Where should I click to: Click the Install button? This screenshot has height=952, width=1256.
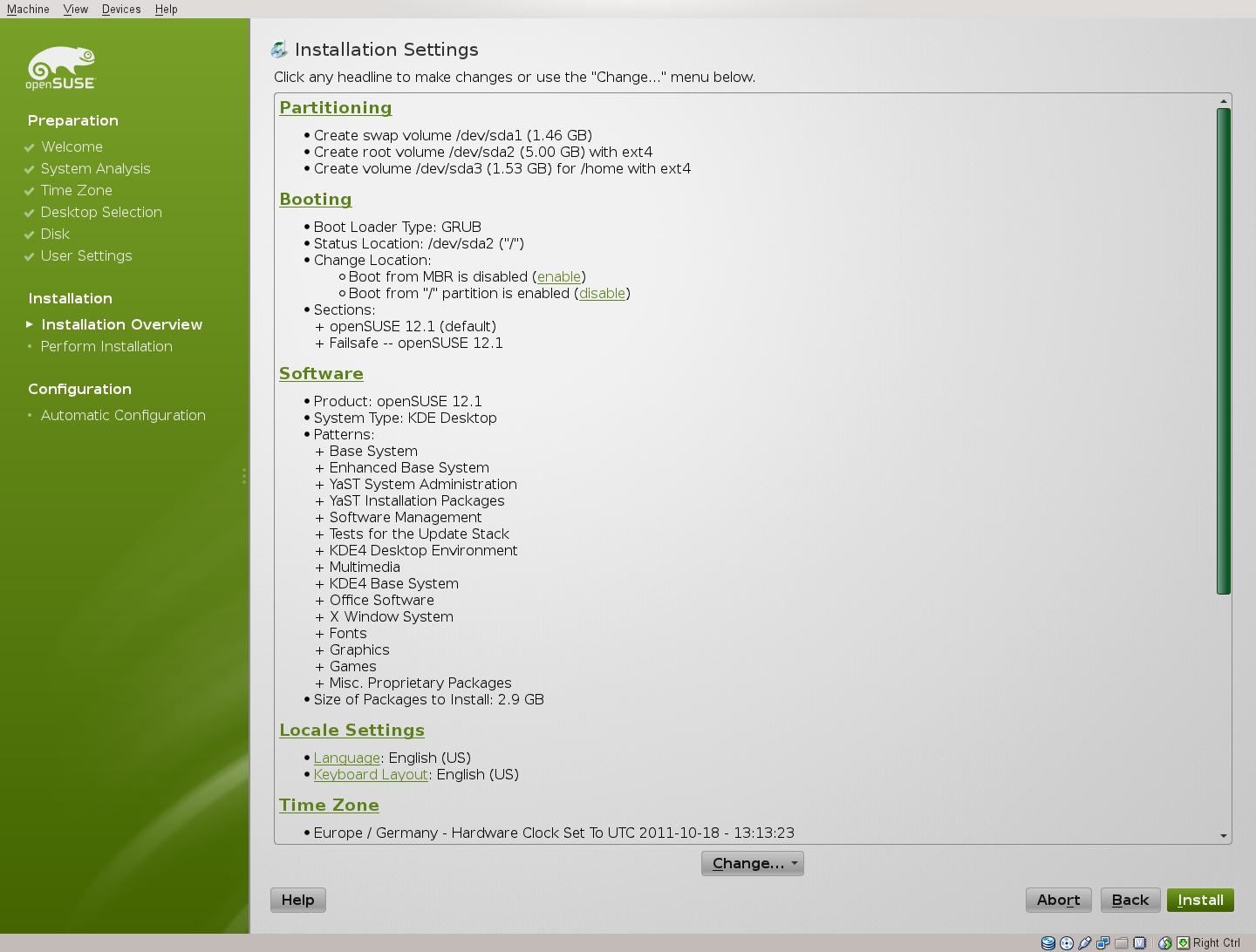tap(1200, 900)
